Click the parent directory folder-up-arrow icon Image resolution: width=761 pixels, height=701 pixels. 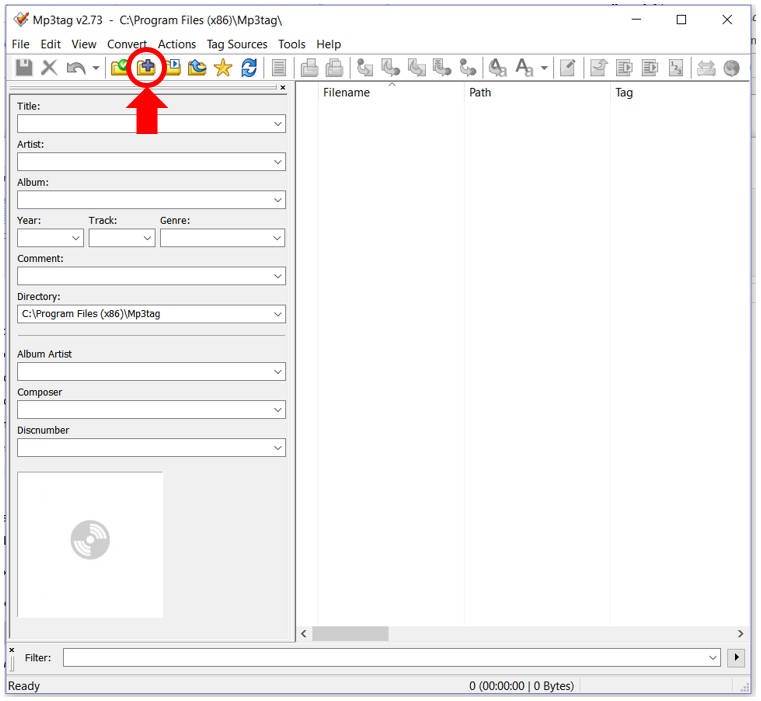pyautogui.click(x=197, y=67)
